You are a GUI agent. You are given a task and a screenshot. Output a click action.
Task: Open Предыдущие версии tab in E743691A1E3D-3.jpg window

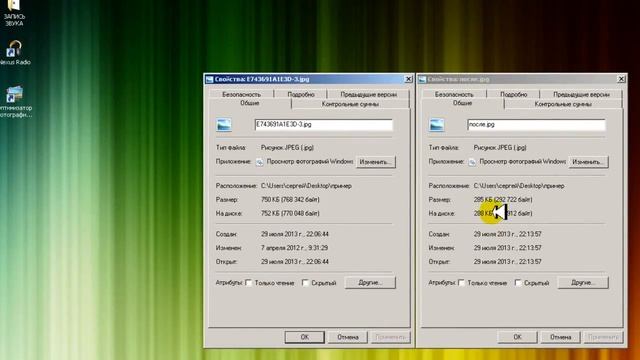click(x=369, y=94)
